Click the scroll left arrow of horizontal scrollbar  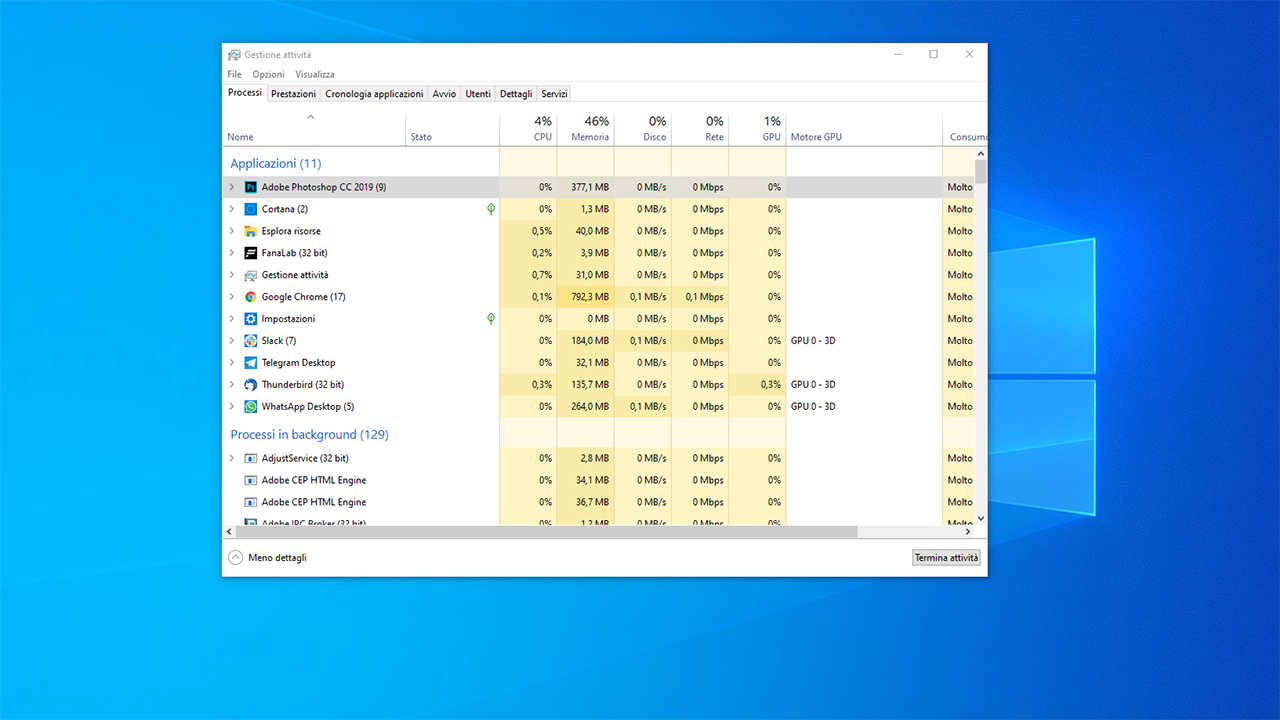228,532
